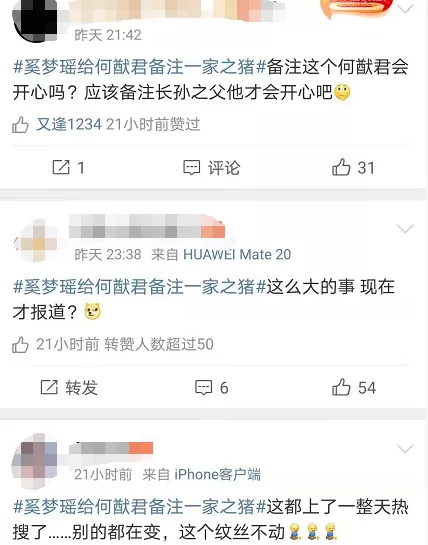Expand options chevron on first post
Viewport: 428px width, 545px height.
tap(405, 8)
